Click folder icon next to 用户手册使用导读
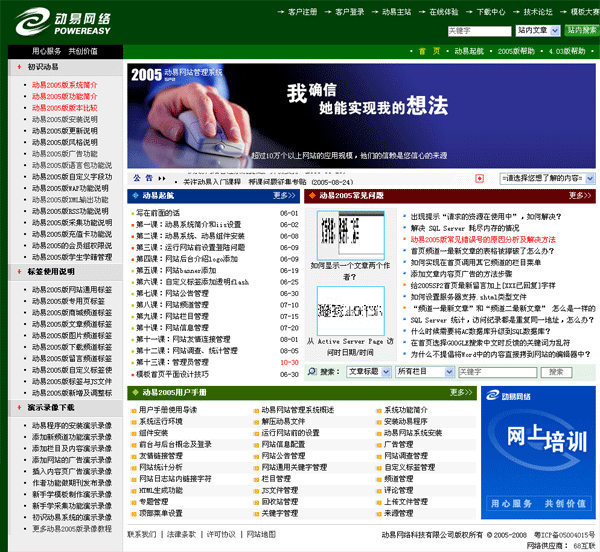The width and height of the screenshot is (600, 552). tap(133, 410)
